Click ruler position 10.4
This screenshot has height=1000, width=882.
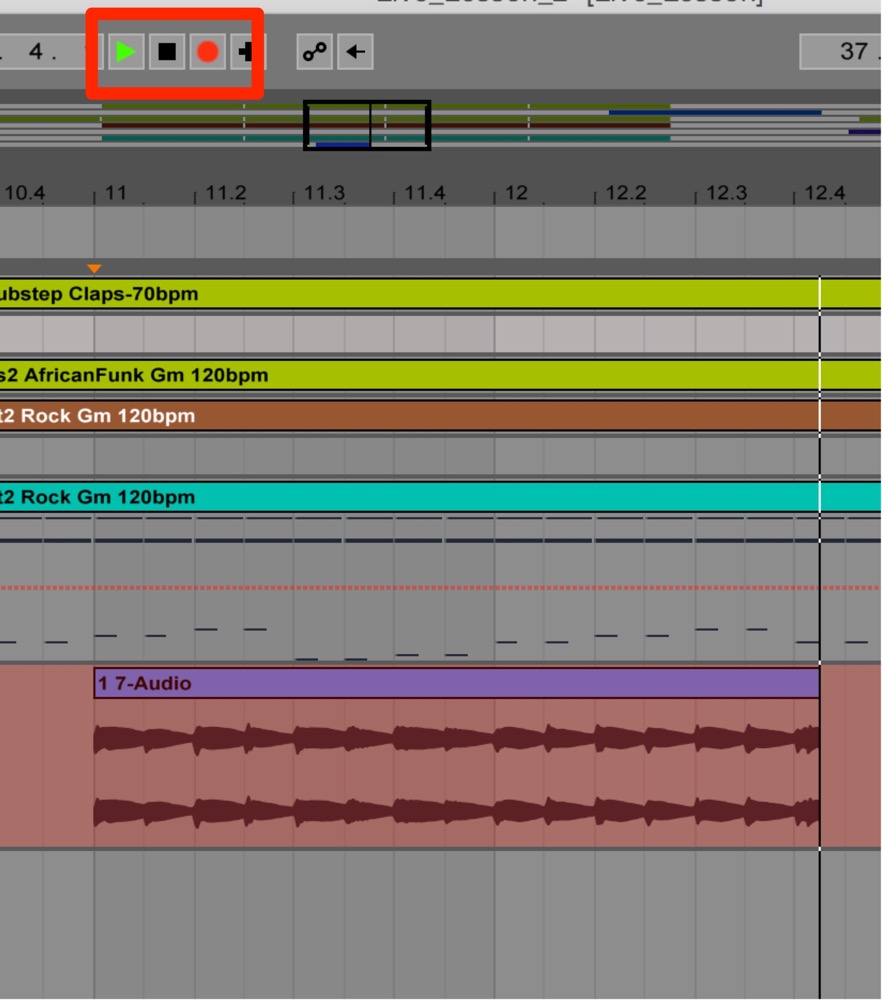click(x=24, y=193)
